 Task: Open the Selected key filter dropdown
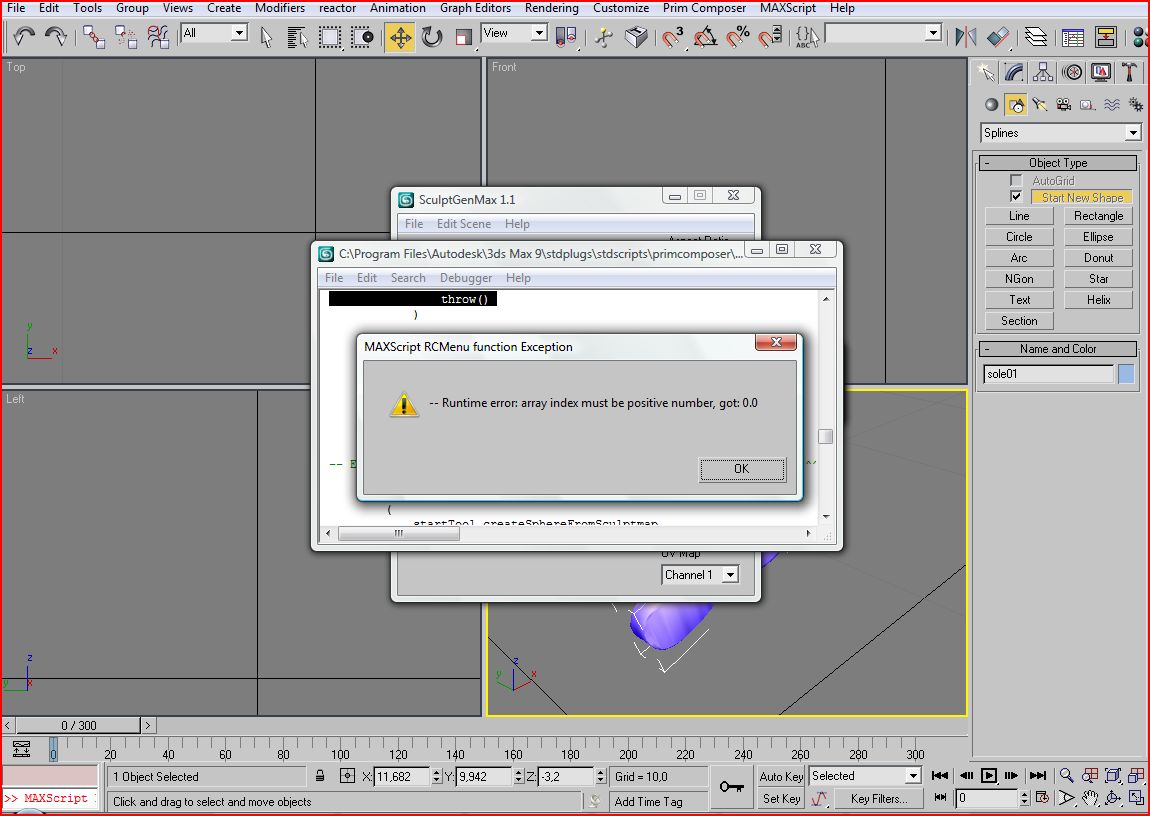click(x=913, y=776)
